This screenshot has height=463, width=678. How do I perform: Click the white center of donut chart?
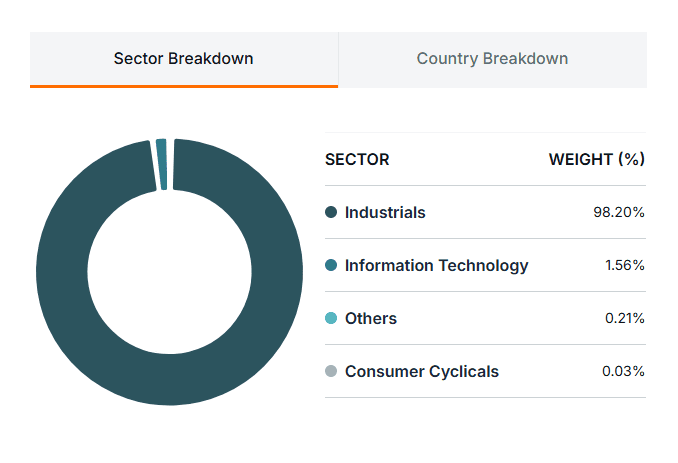coord(170,272)
